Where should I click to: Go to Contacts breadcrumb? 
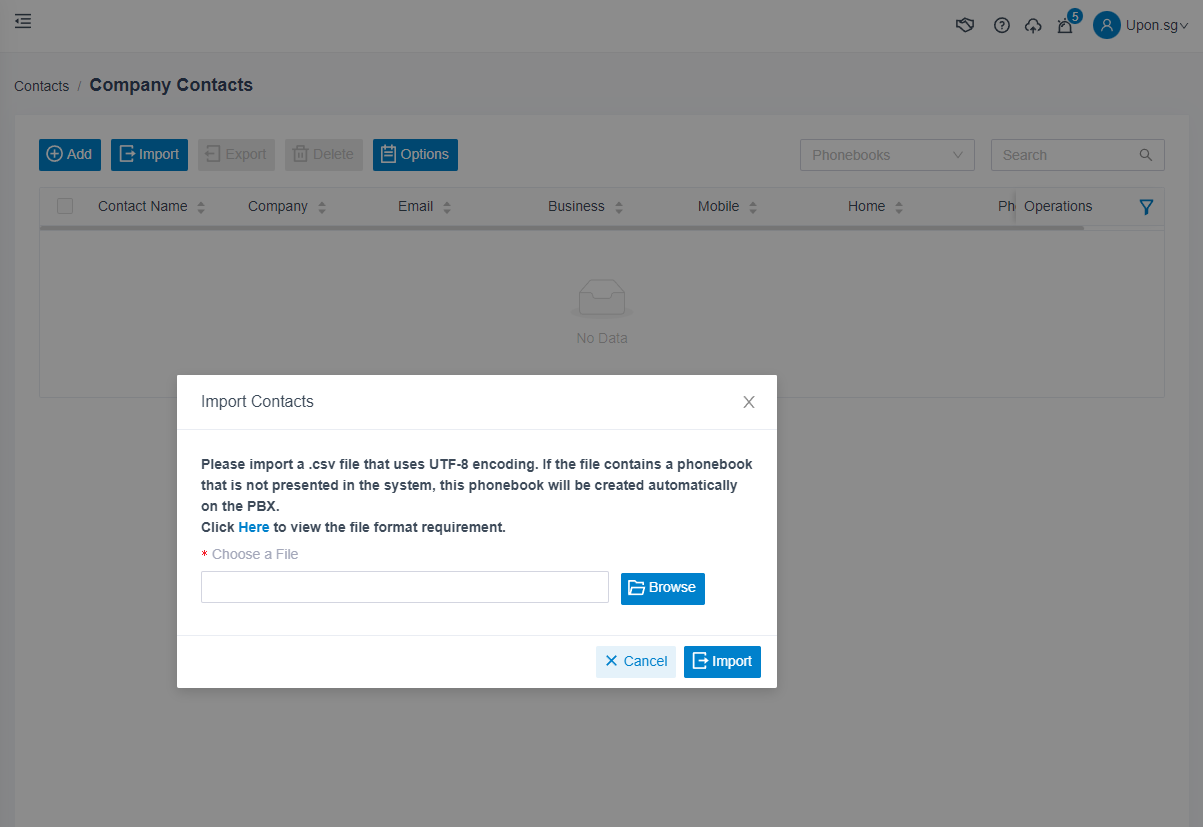coord(41,86)
